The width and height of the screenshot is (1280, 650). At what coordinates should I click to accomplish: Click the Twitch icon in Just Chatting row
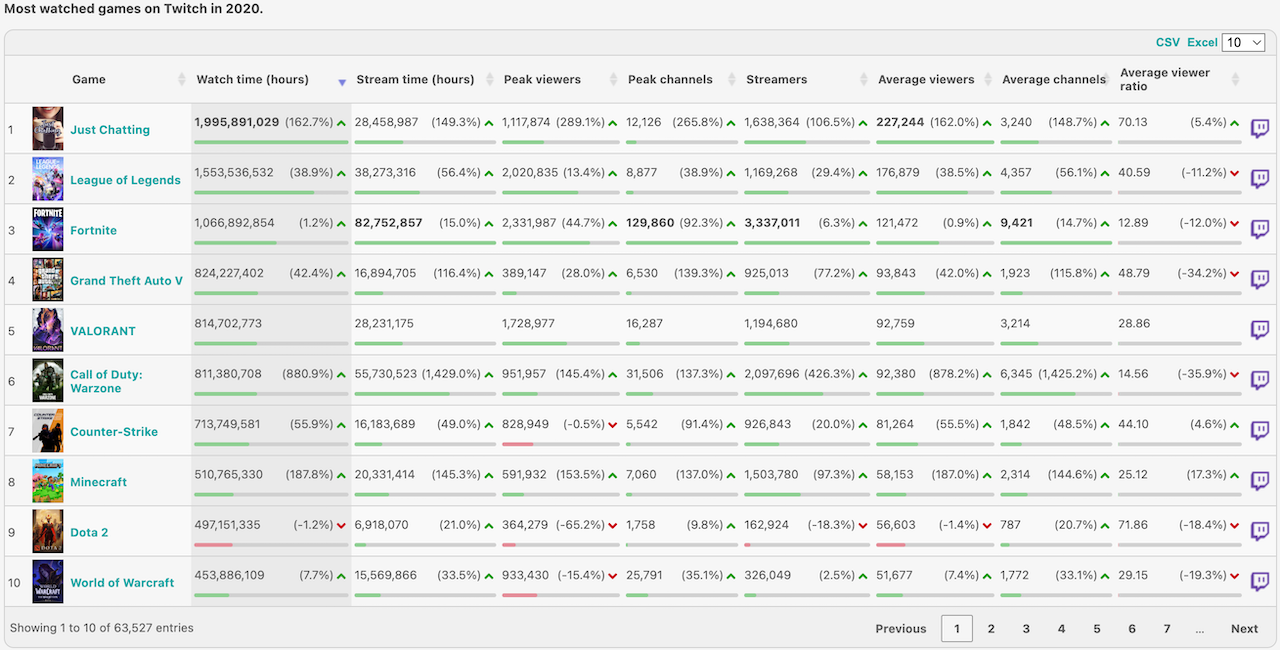[1260, 129]
